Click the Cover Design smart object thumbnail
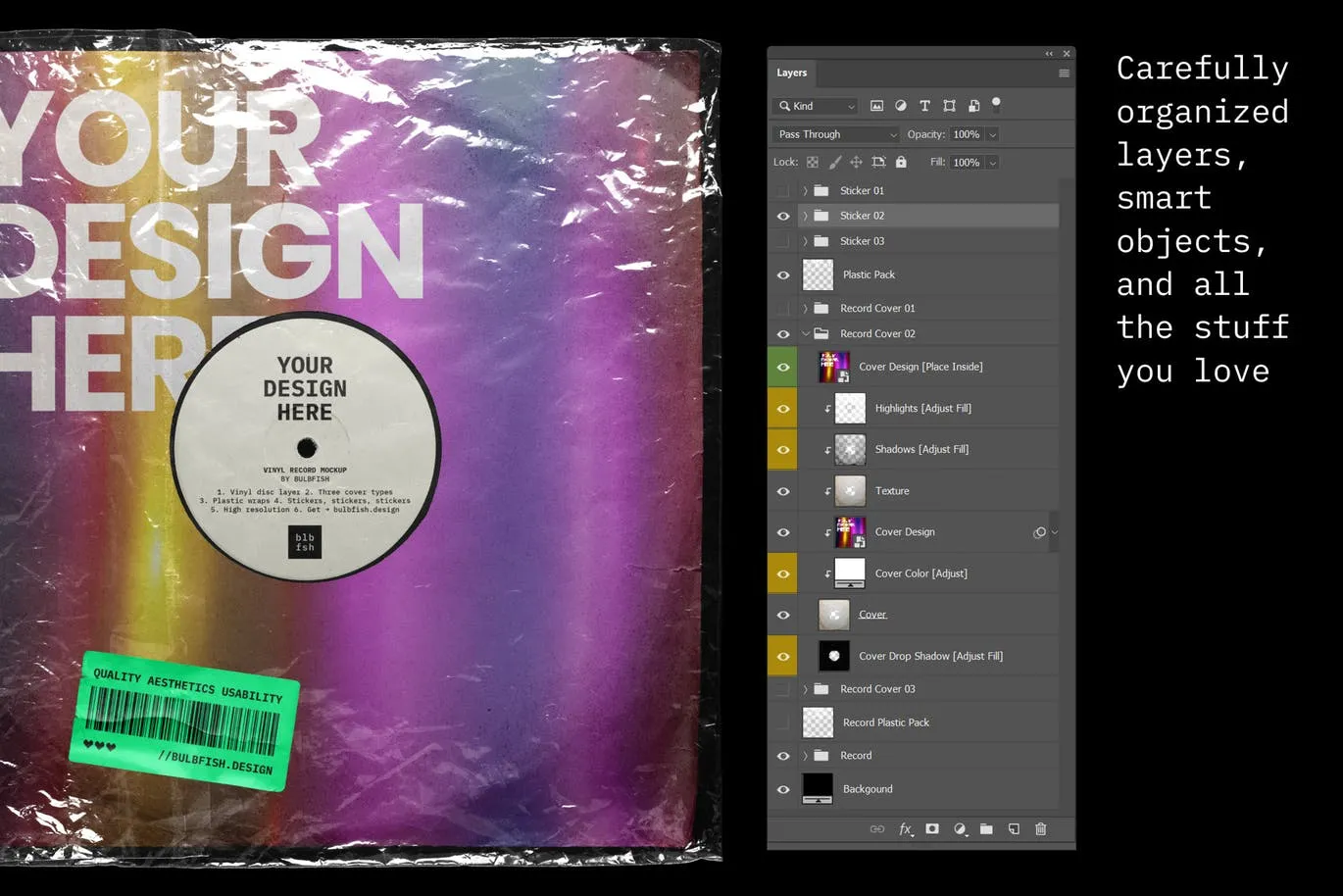The width and height of the screenshot is (1343, 896). (850, 531)
